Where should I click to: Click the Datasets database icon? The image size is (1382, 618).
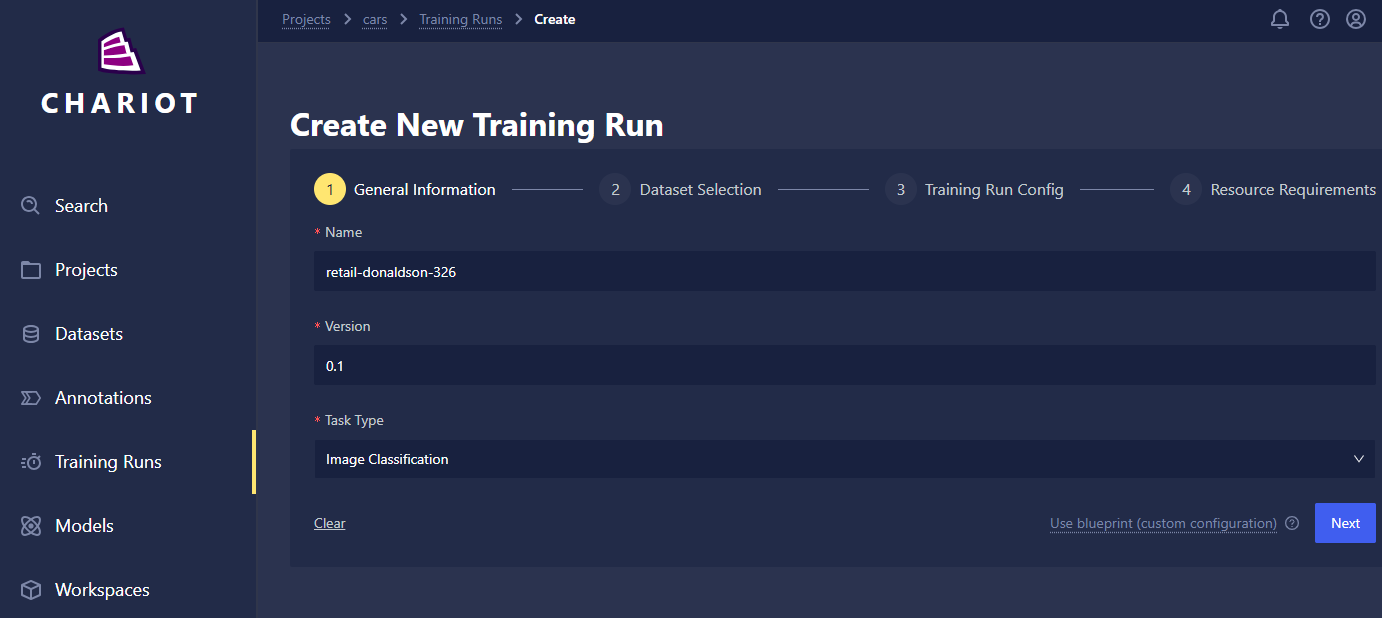31,334
